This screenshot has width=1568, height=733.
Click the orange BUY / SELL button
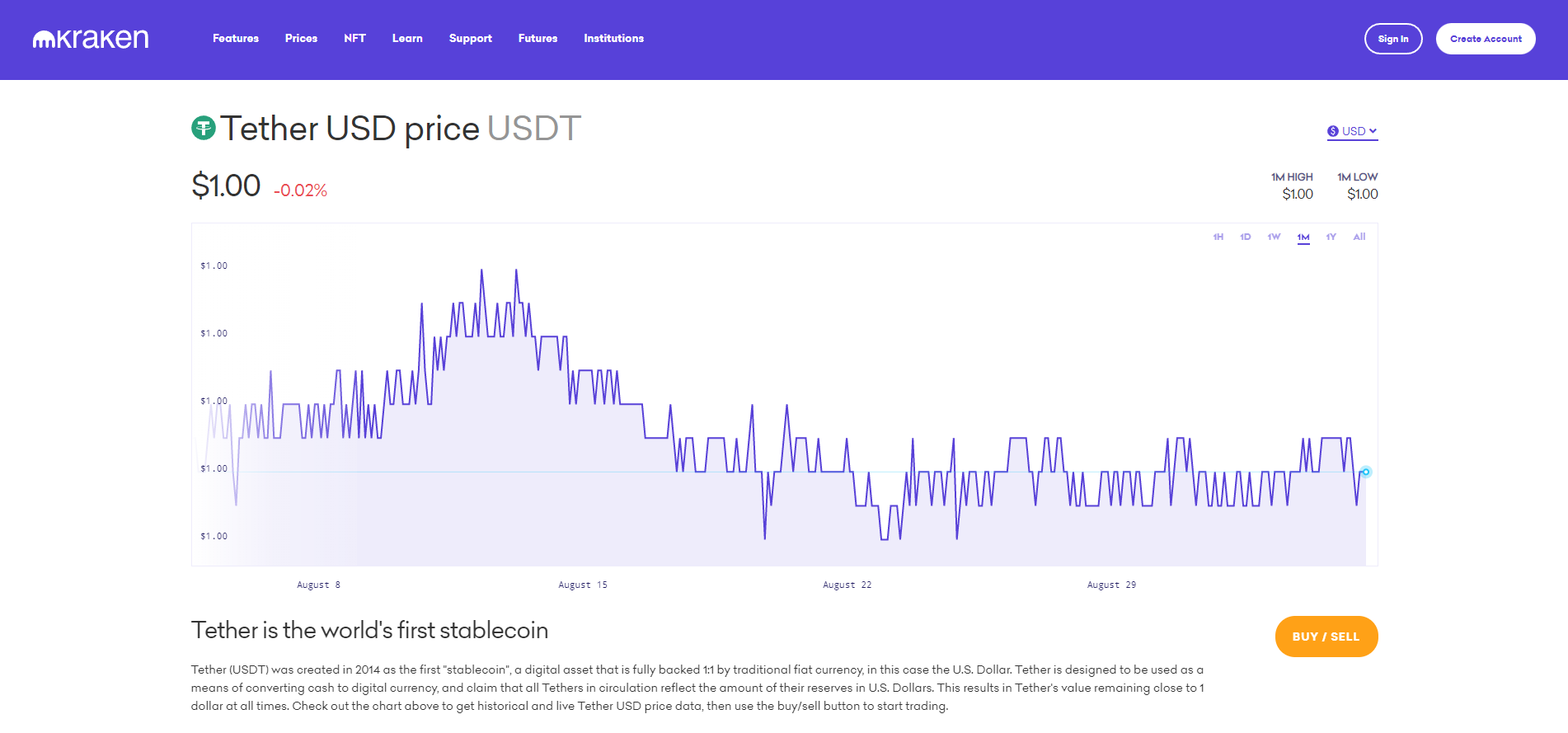tap(1326, 637)
